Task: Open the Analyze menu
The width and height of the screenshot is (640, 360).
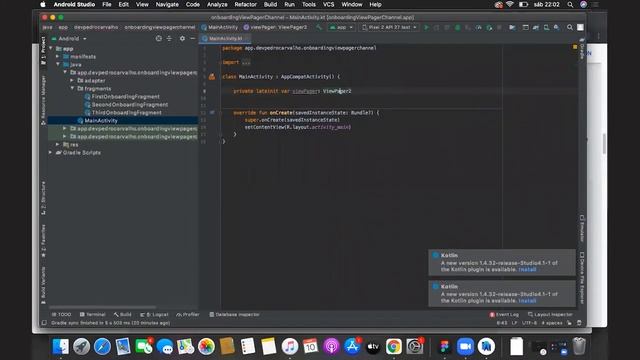Action: pyautogui.click(x=217, y=4)
